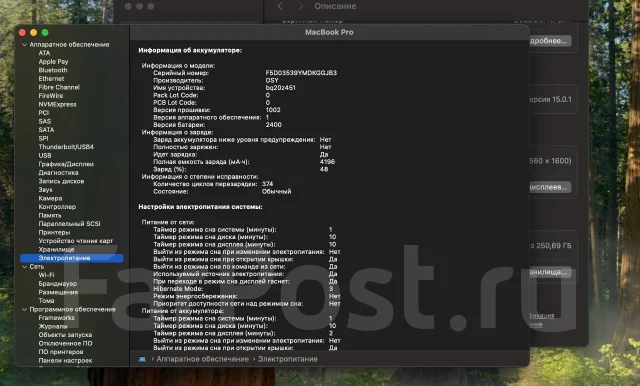Select PCI in the sidebar

point(43,113)
